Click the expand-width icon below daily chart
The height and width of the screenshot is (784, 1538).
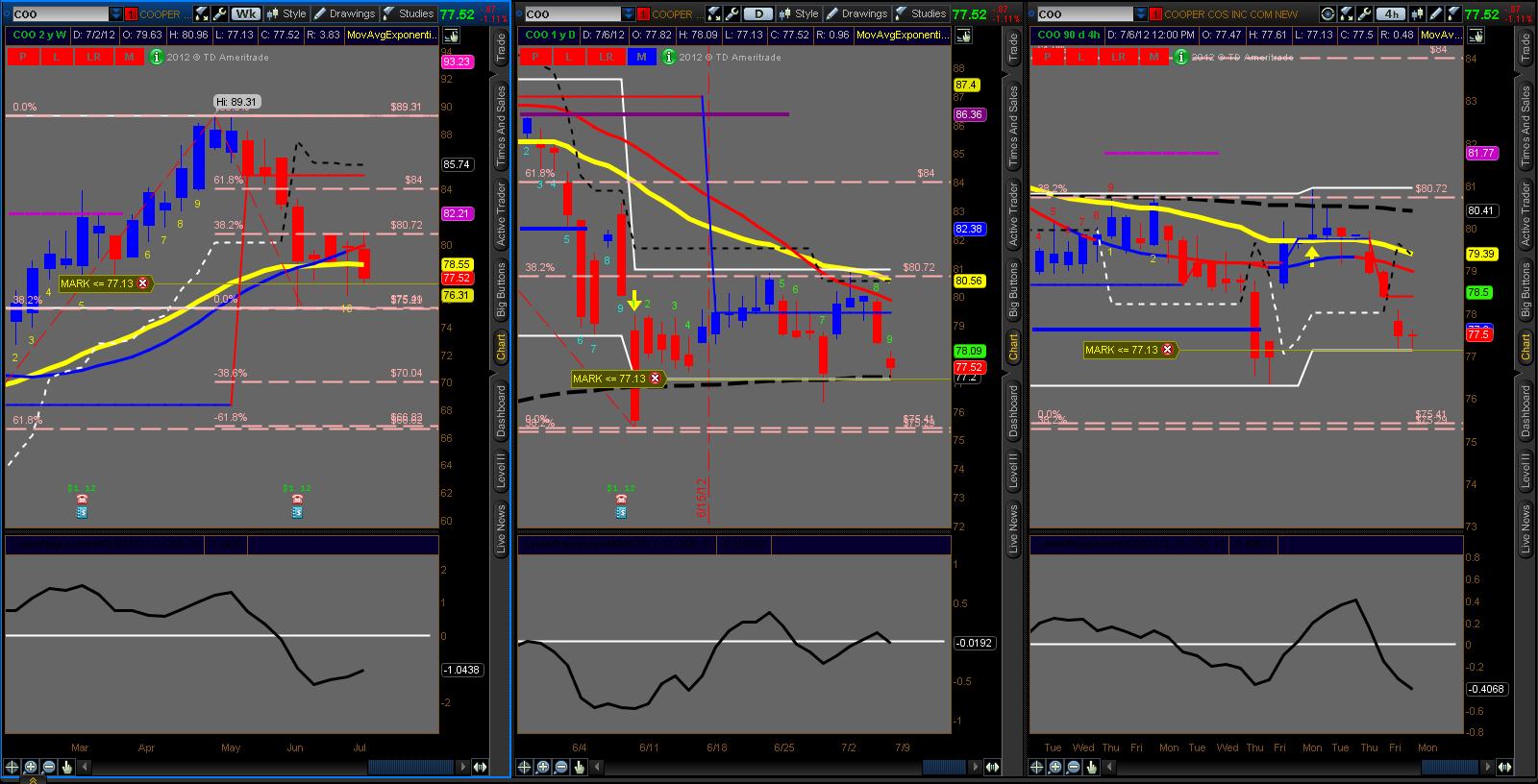[991, 767]
